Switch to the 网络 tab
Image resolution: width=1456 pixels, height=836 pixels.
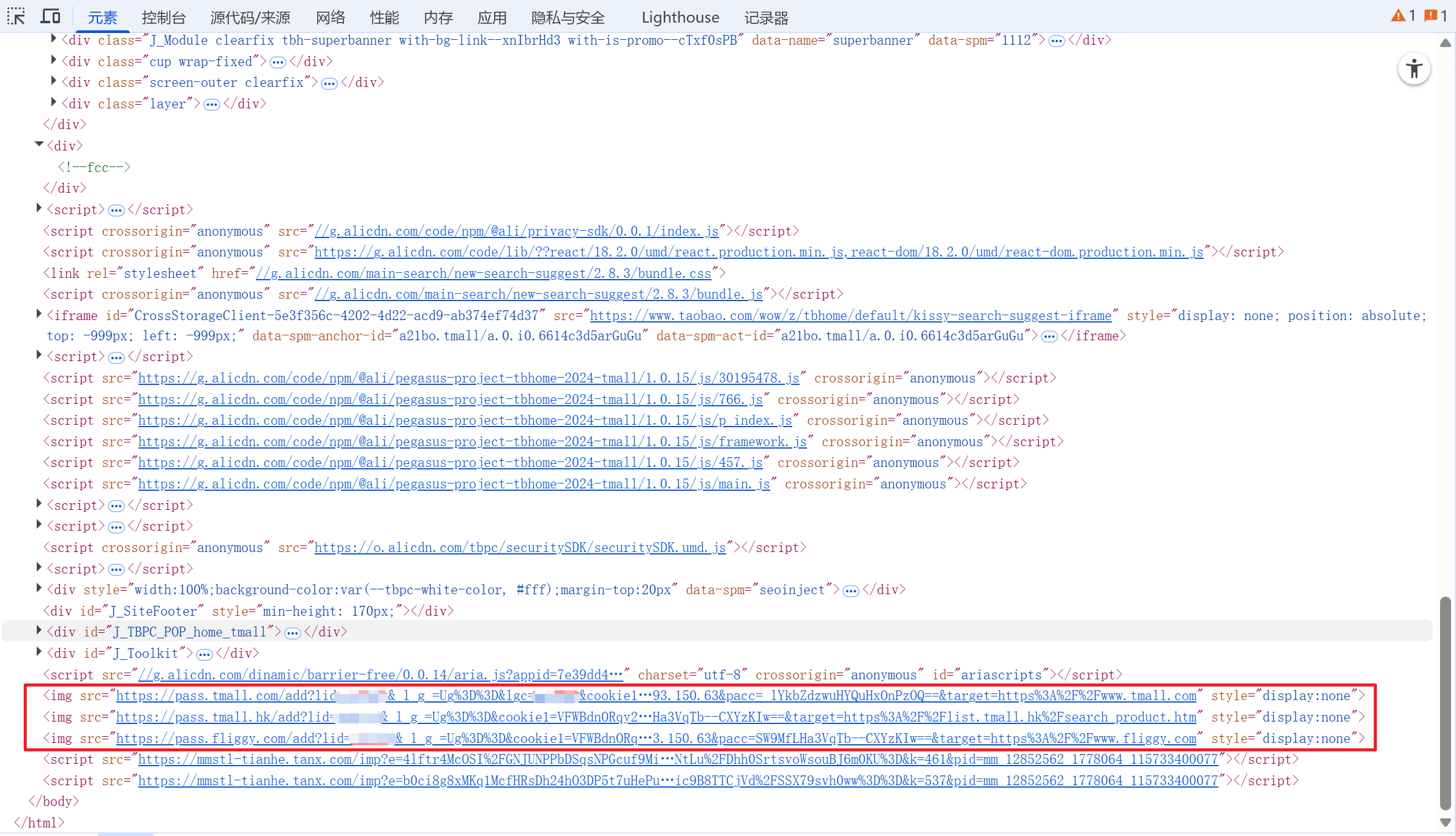(x=330, y=18)
